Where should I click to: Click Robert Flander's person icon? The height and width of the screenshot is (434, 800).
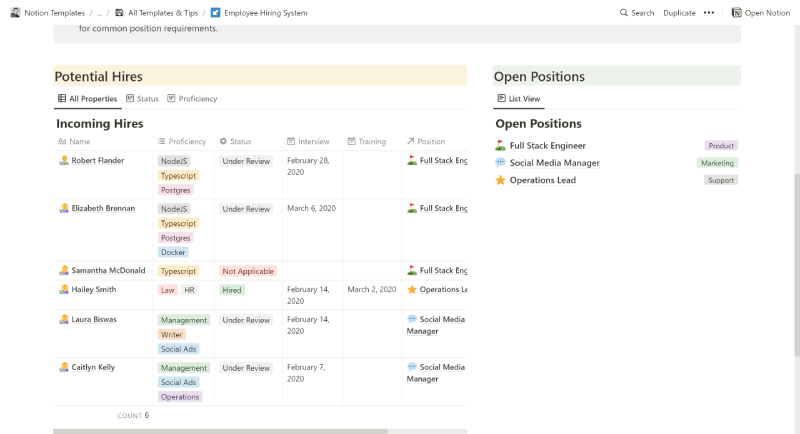[64, 160]
